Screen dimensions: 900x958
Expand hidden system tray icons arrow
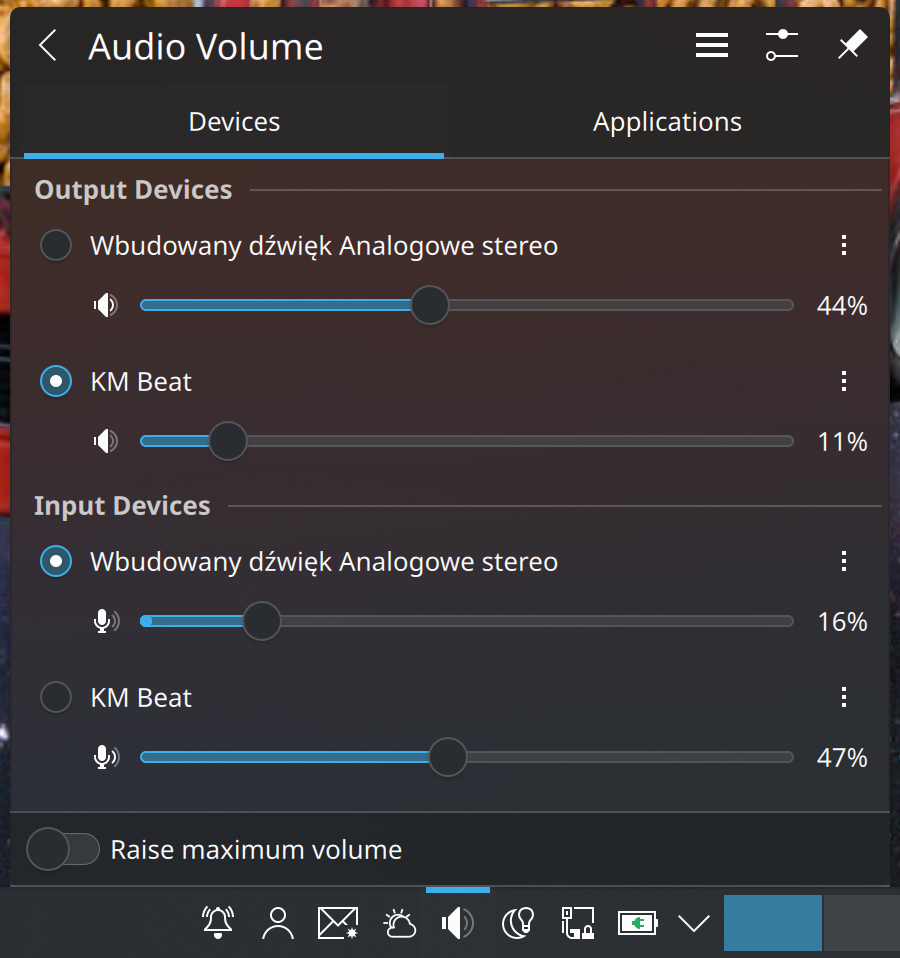(693, 923)
